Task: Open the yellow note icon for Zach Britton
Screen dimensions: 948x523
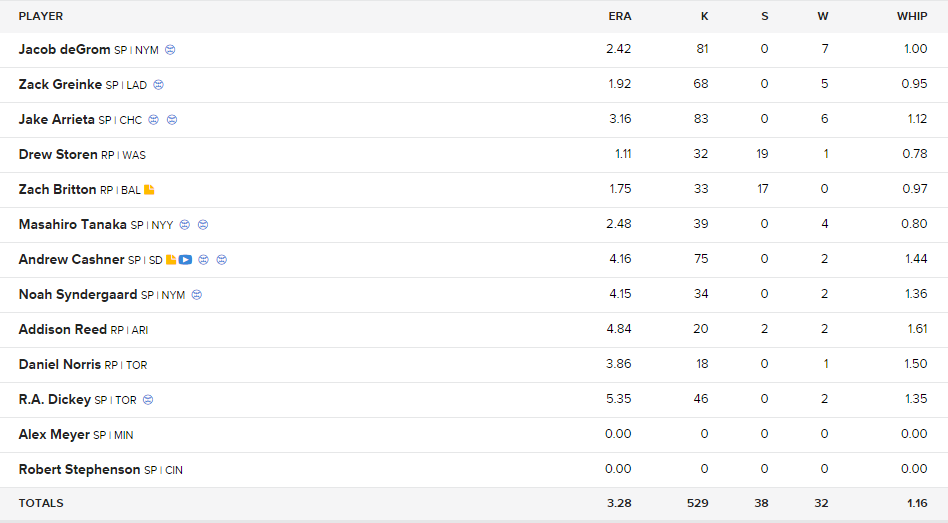Action: [x=149, y=190]
